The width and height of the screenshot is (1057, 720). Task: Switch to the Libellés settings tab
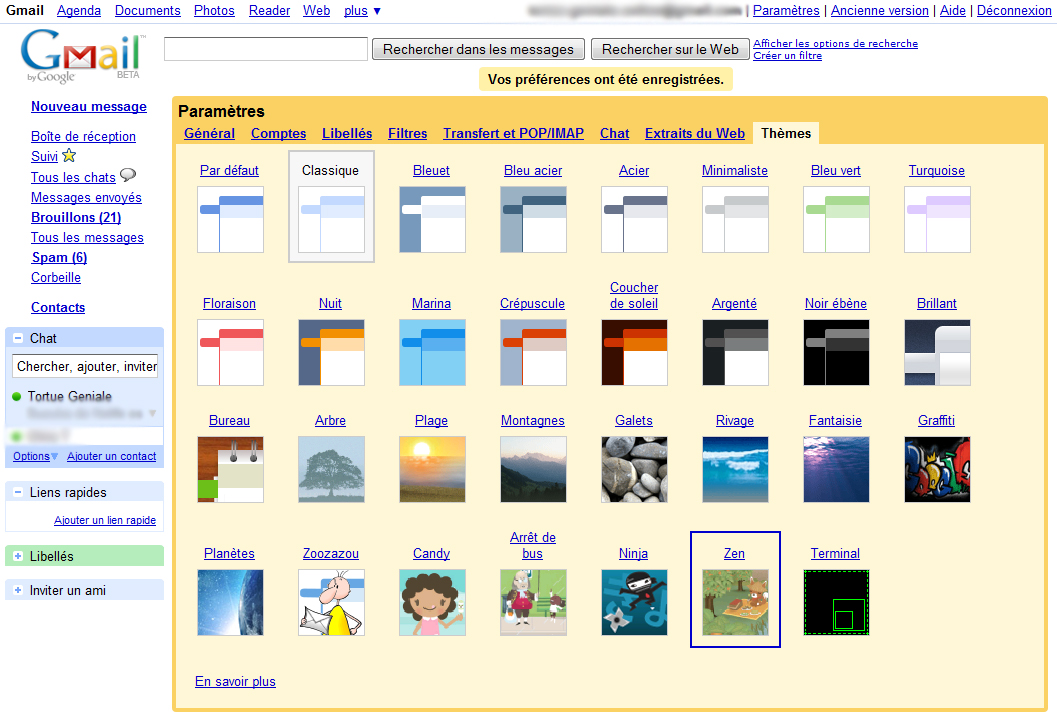coord(347,134)
